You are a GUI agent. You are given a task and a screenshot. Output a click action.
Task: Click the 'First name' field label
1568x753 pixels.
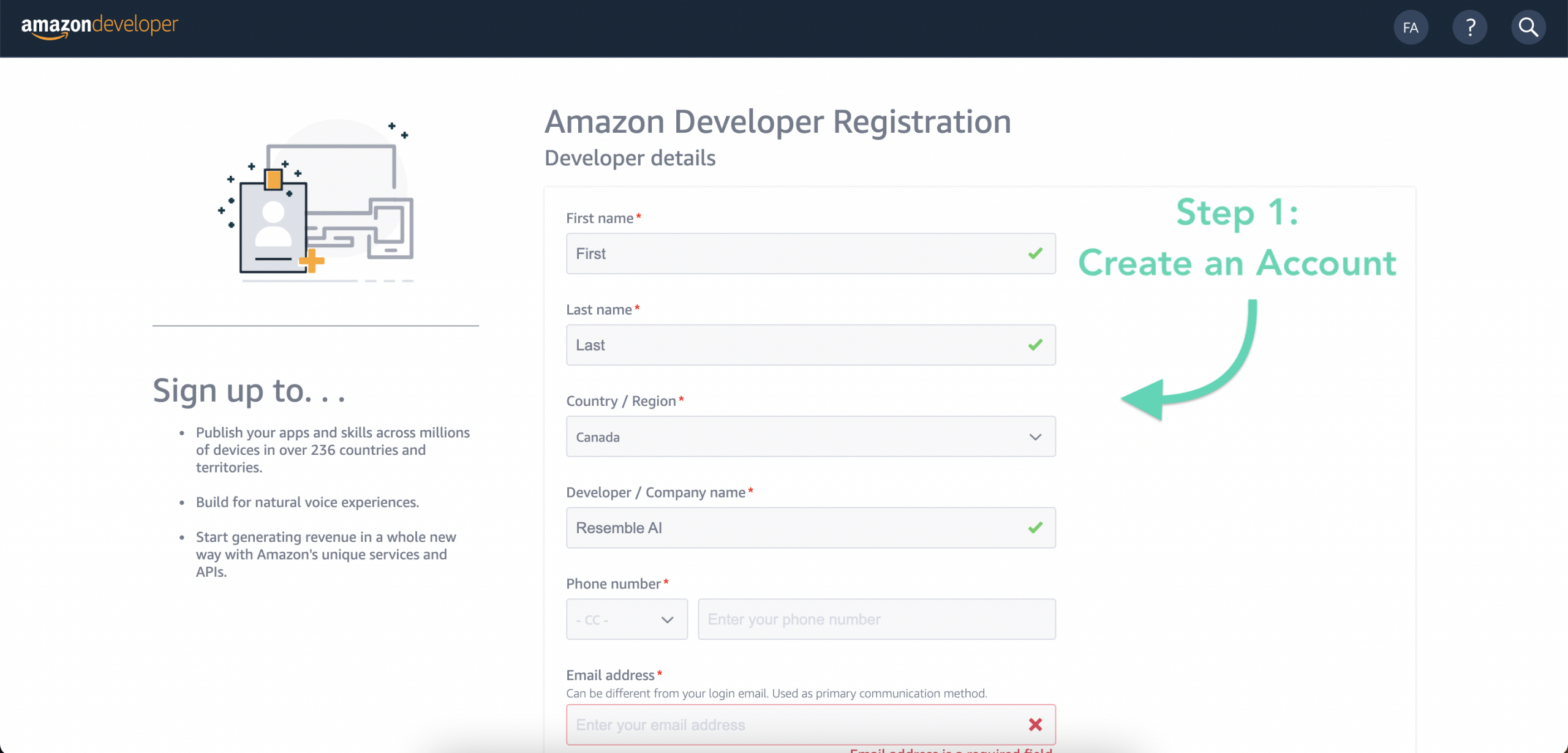pos(600,219)
